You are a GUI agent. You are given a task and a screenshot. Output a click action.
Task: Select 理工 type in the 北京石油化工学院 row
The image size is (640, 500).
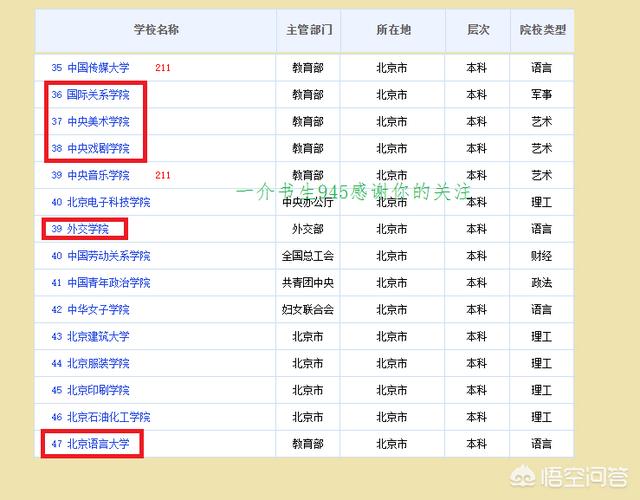(541, 417)
